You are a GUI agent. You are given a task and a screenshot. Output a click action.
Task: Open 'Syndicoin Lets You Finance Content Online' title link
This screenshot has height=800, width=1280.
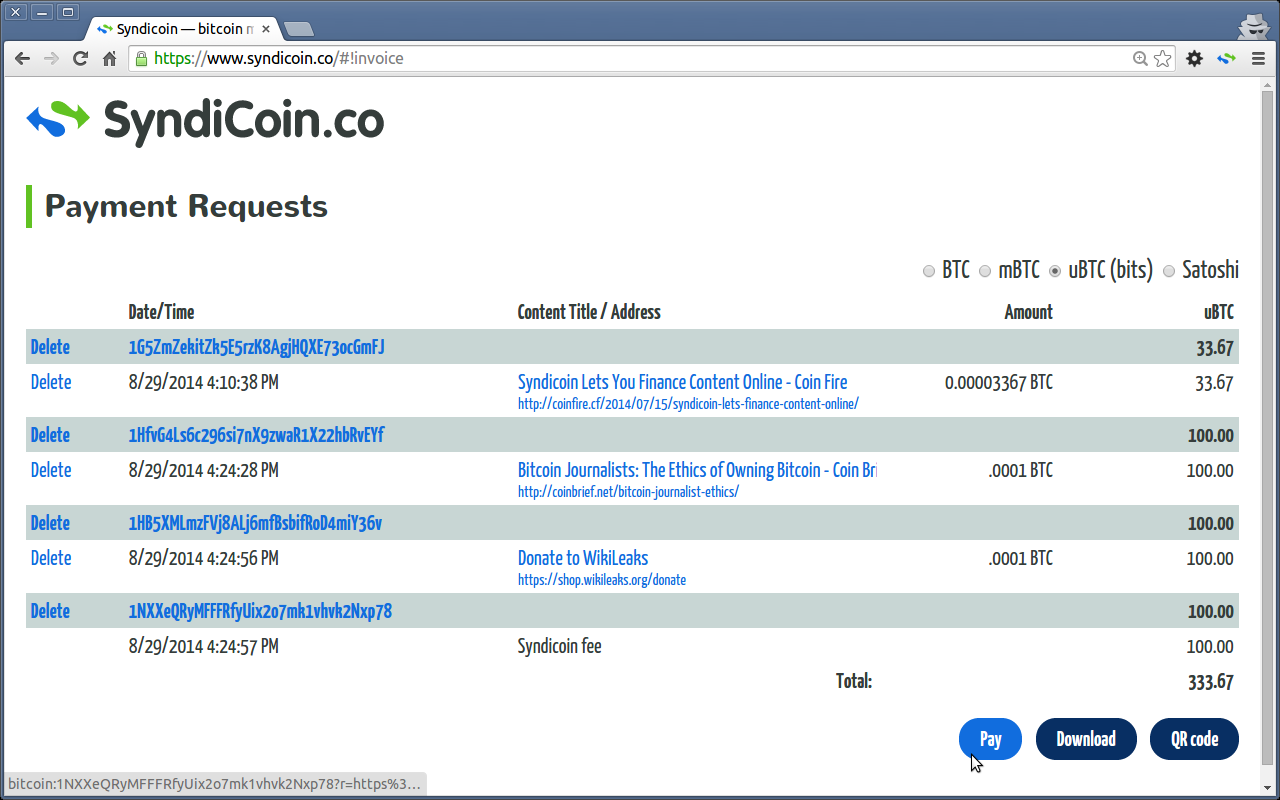coord(683,382)
